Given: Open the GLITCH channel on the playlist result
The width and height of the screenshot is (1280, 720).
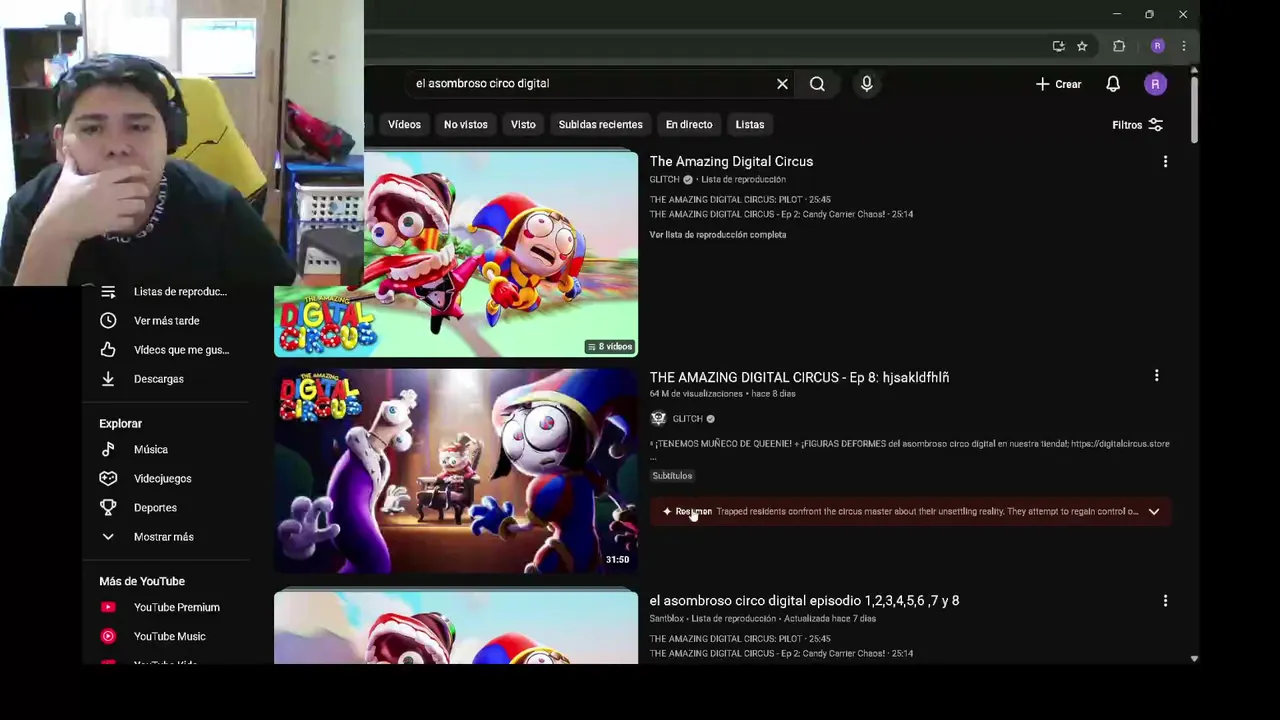Looking at the screenshot, I should (x=664, y=180).
